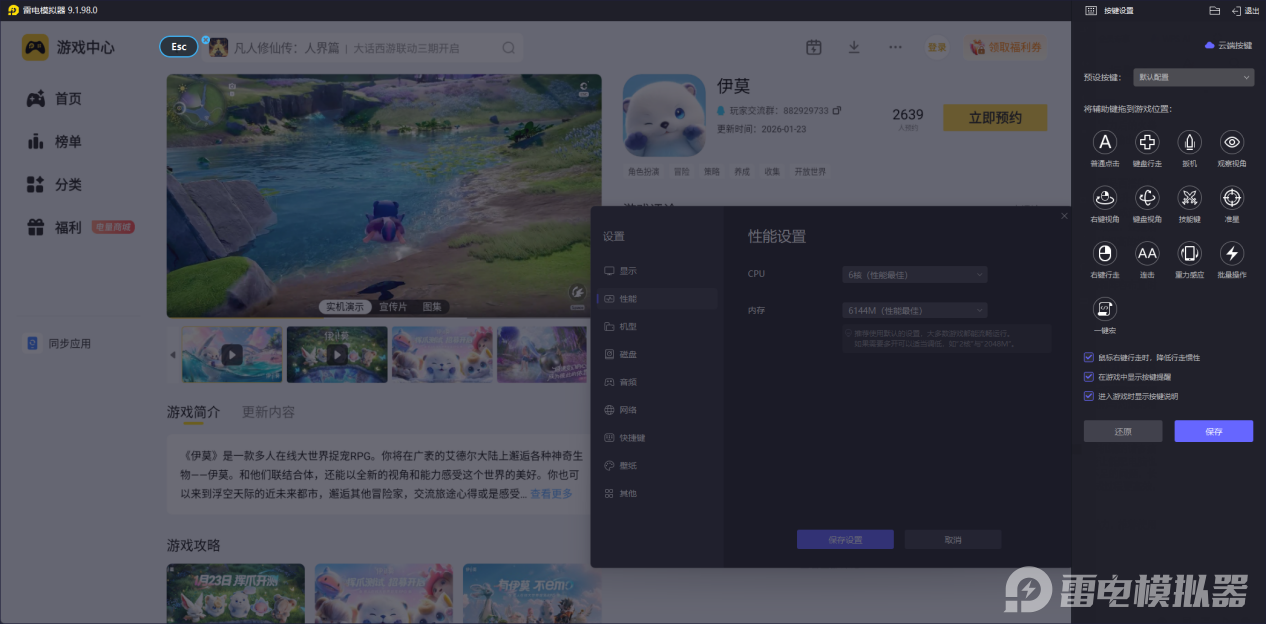Image resolution: width=1266 pixels, height=624 pixels.
Task: Click the previous-arrow left of the thumbnails
Action: pyautogui.click(x=172, y=354)
